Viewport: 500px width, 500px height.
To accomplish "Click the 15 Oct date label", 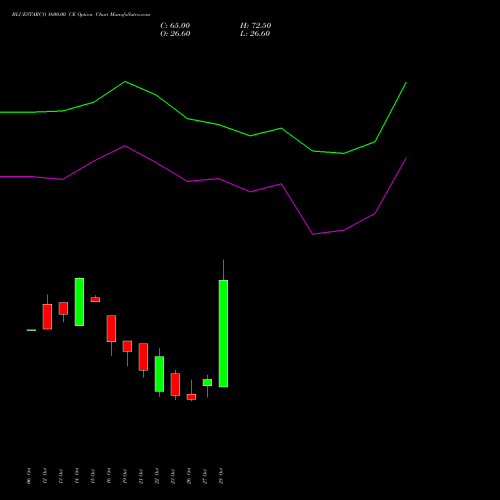I will (x=93, y=476).
